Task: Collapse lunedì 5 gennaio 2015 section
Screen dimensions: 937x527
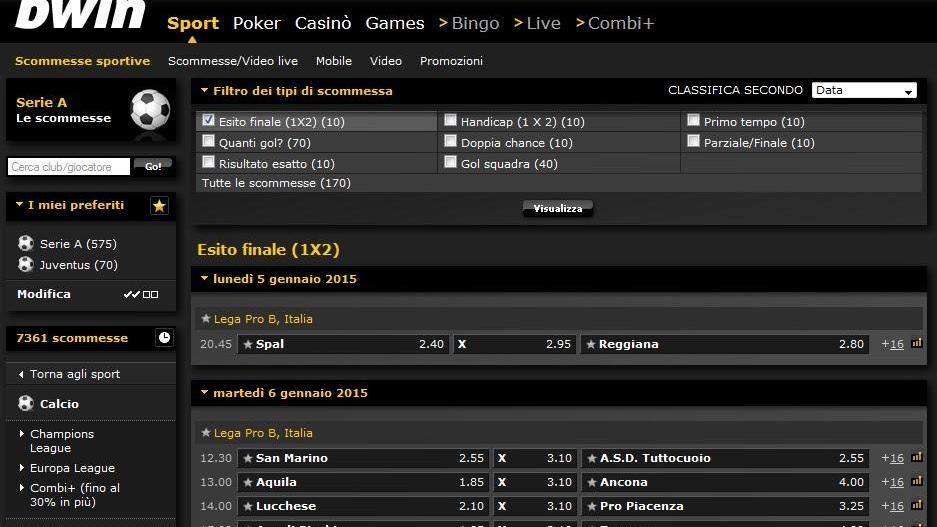Action: click(204, 278)
